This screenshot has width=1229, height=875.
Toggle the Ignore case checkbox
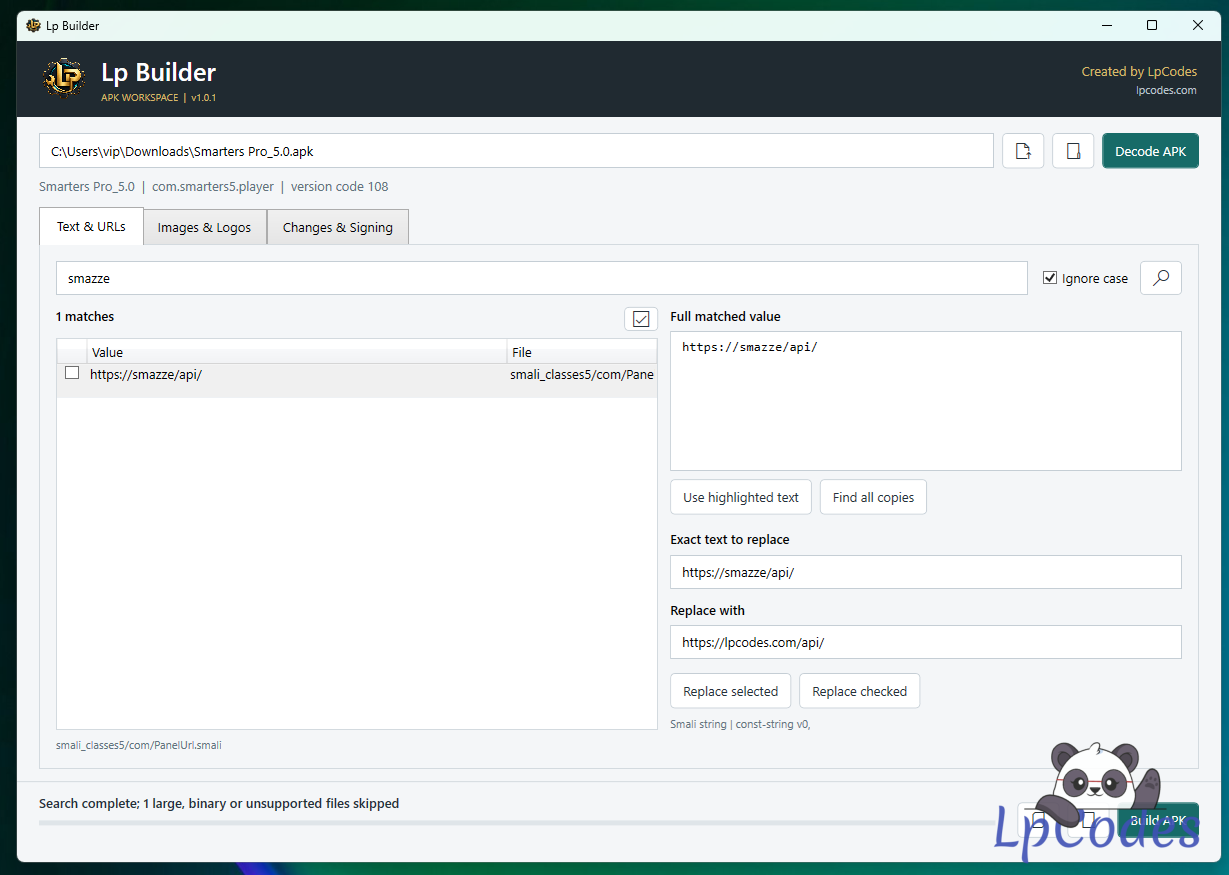(x=1050, y=278)
